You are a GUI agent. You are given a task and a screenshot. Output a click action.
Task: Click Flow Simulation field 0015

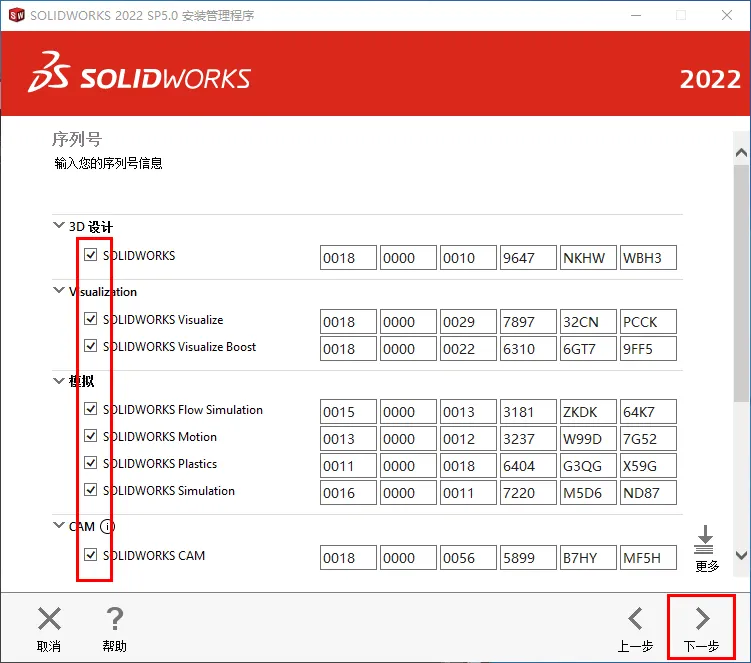click(x=348, y=412)
